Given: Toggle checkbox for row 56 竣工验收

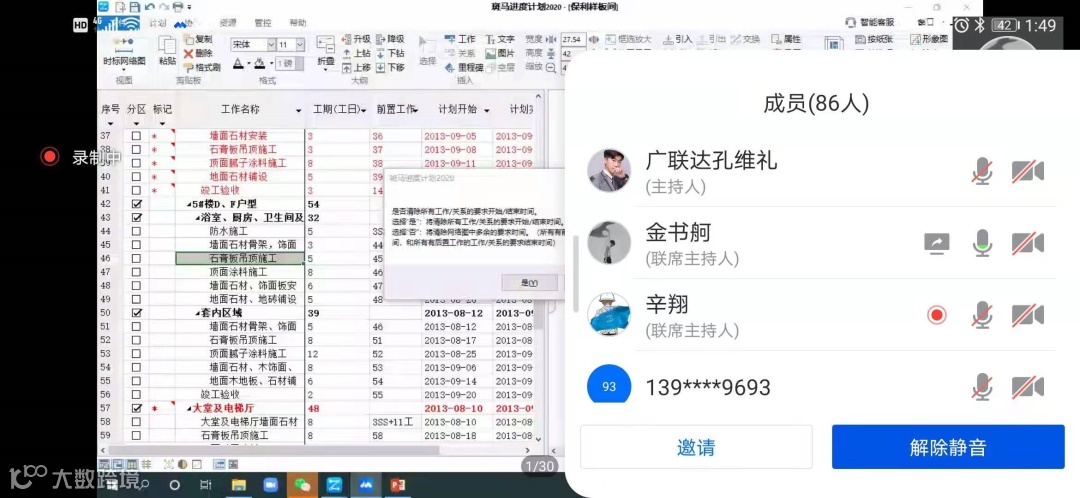Looking at the screenshot, I should [136, 395].
